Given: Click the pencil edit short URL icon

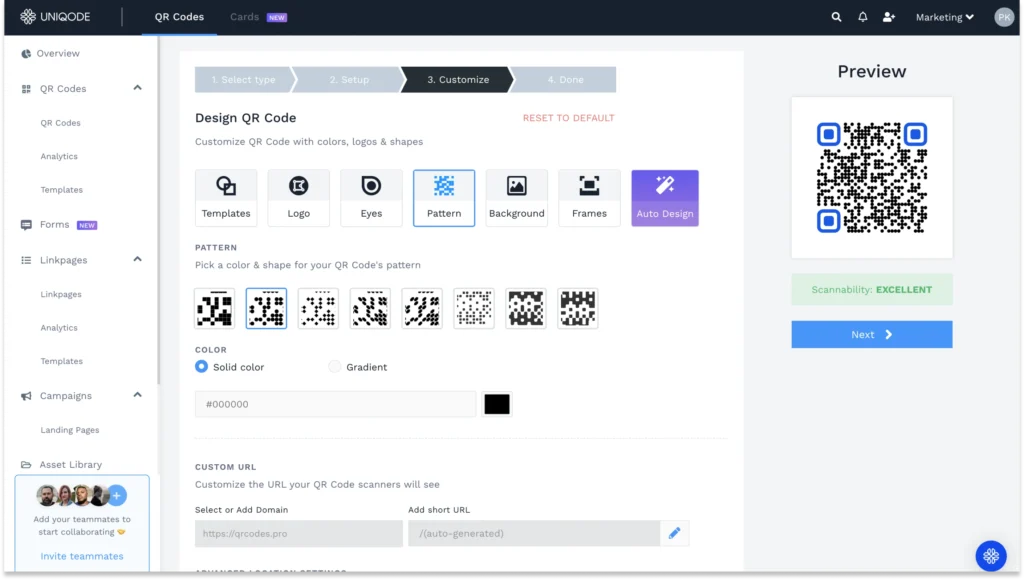Looking at the screenshot, I should [x=675, y=534].
